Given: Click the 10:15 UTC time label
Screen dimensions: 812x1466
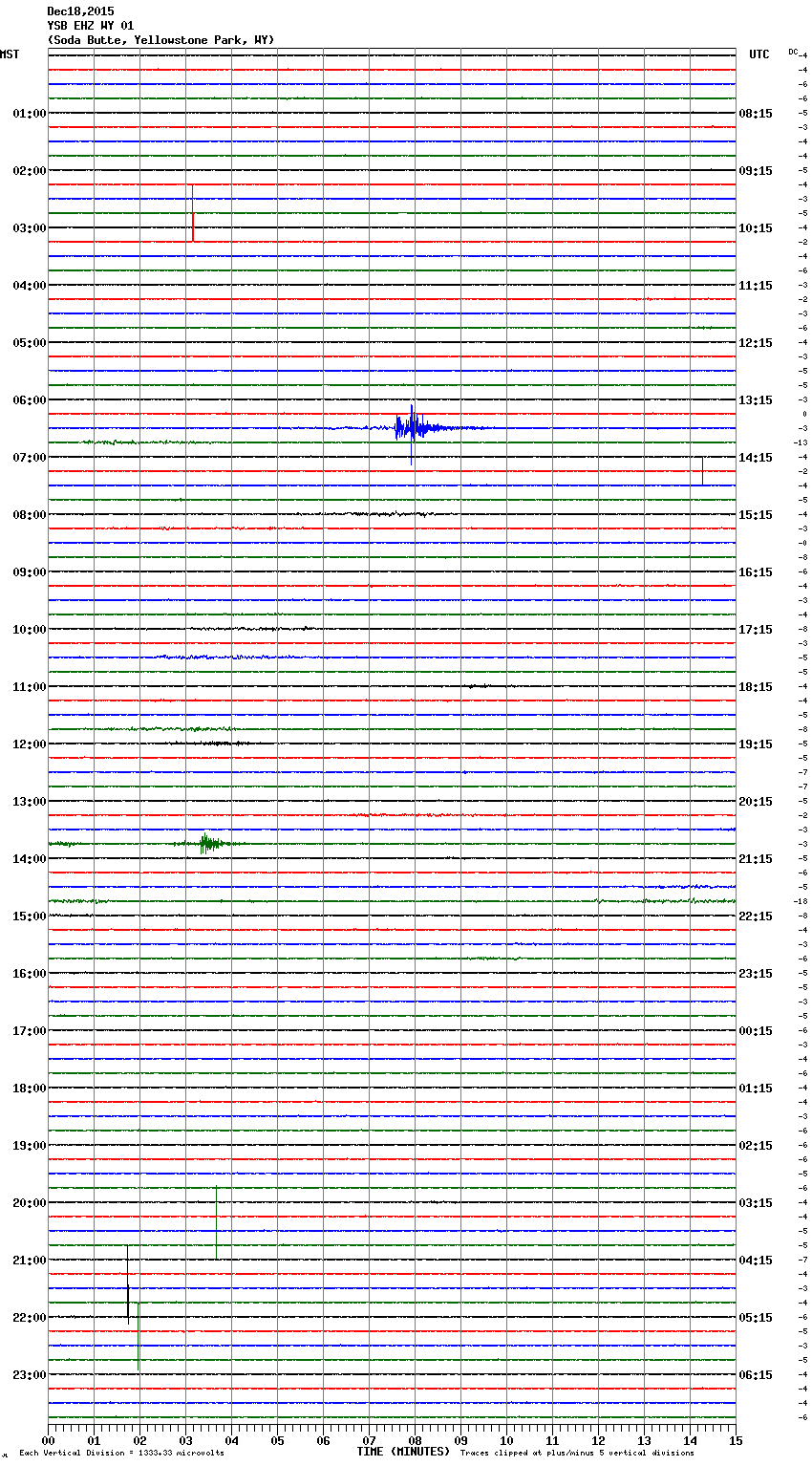Looking at the screenshot, I should (756, 228).
